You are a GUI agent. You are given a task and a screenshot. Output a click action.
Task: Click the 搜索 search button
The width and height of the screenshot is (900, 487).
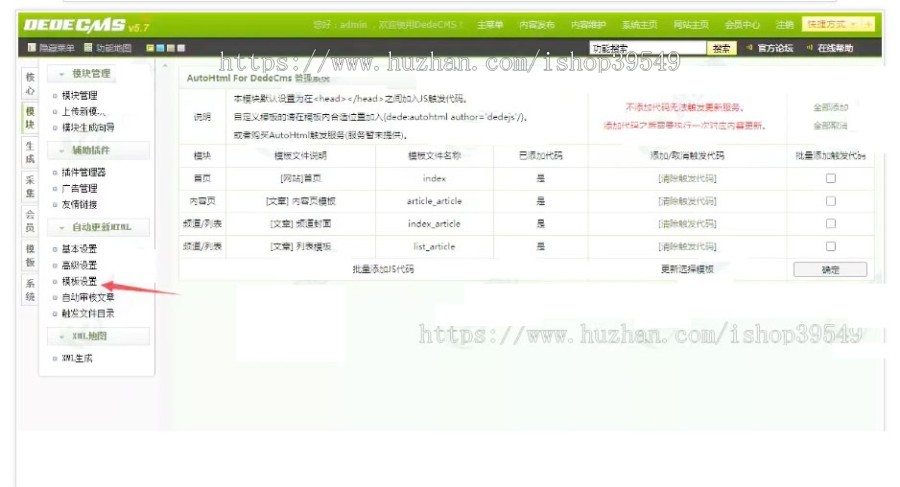(x=721, y=48)
